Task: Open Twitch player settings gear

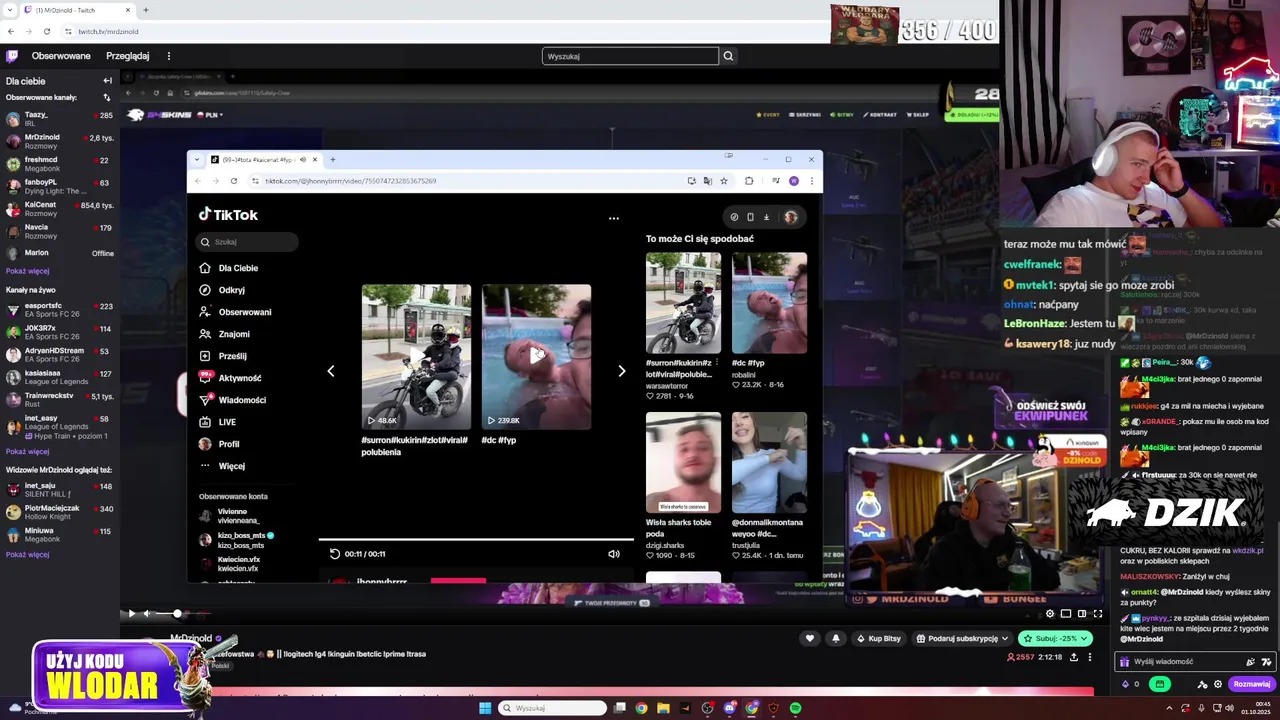Action: (x=1050, y=613)
